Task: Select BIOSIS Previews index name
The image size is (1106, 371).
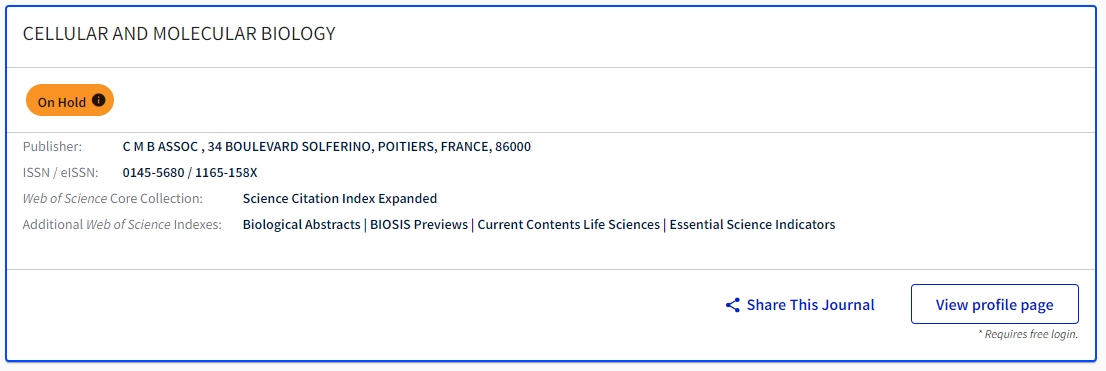Action: 419,224
